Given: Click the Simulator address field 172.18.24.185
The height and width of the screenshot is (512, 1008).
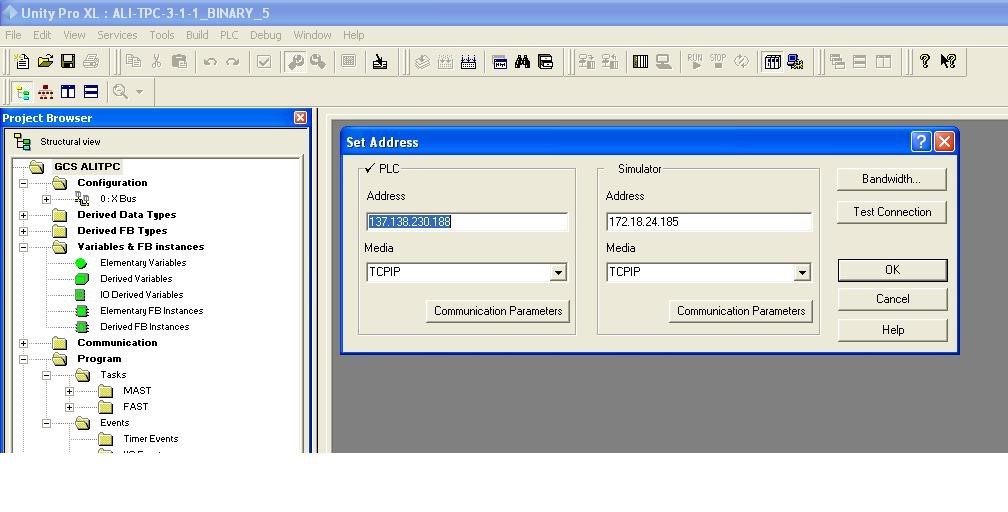Looking at the screenshot, I should tap(708, 222).
